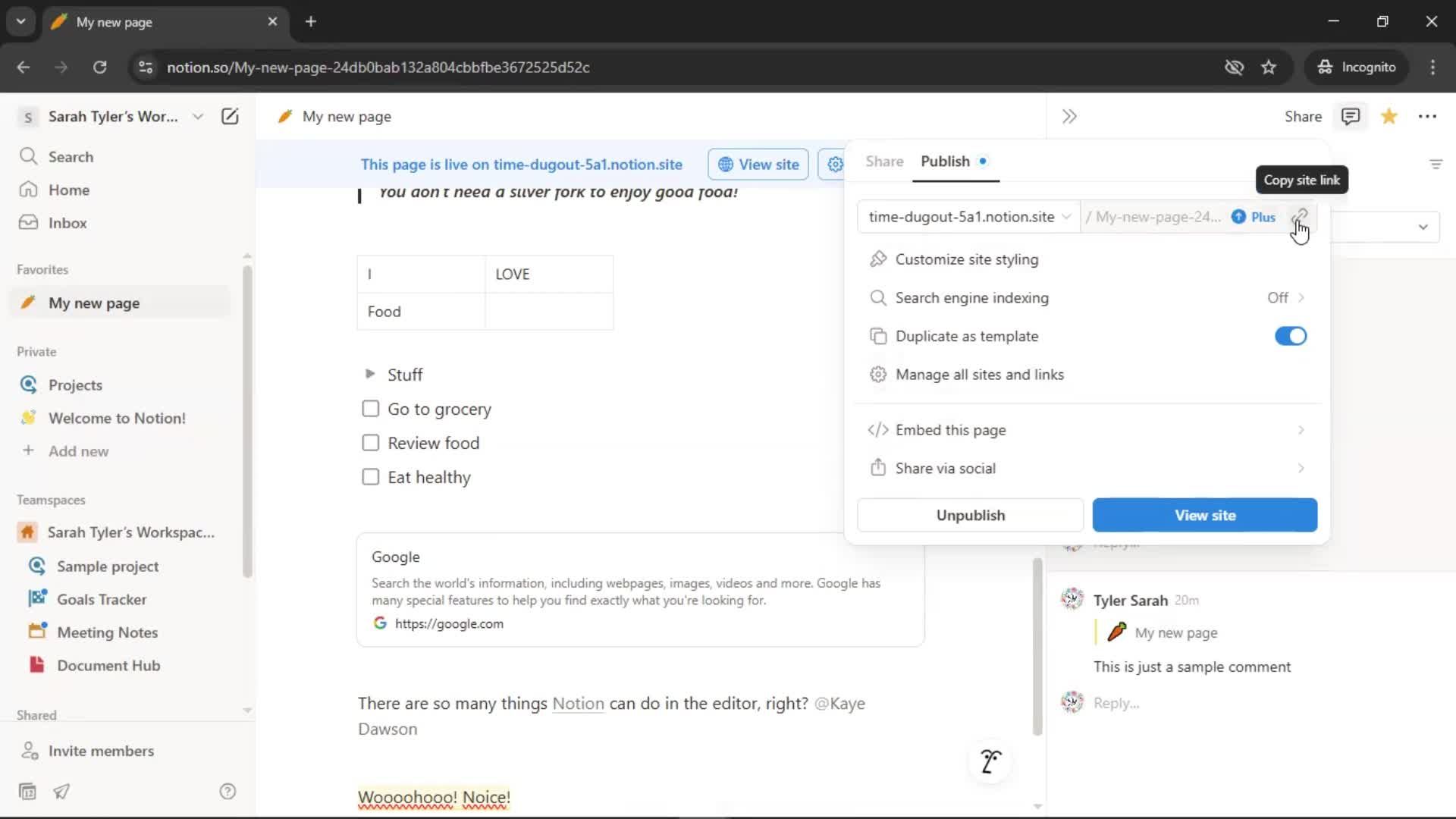Click the new page compose icon
Screen dimensions: 1456x819
(x=230, y=116)
